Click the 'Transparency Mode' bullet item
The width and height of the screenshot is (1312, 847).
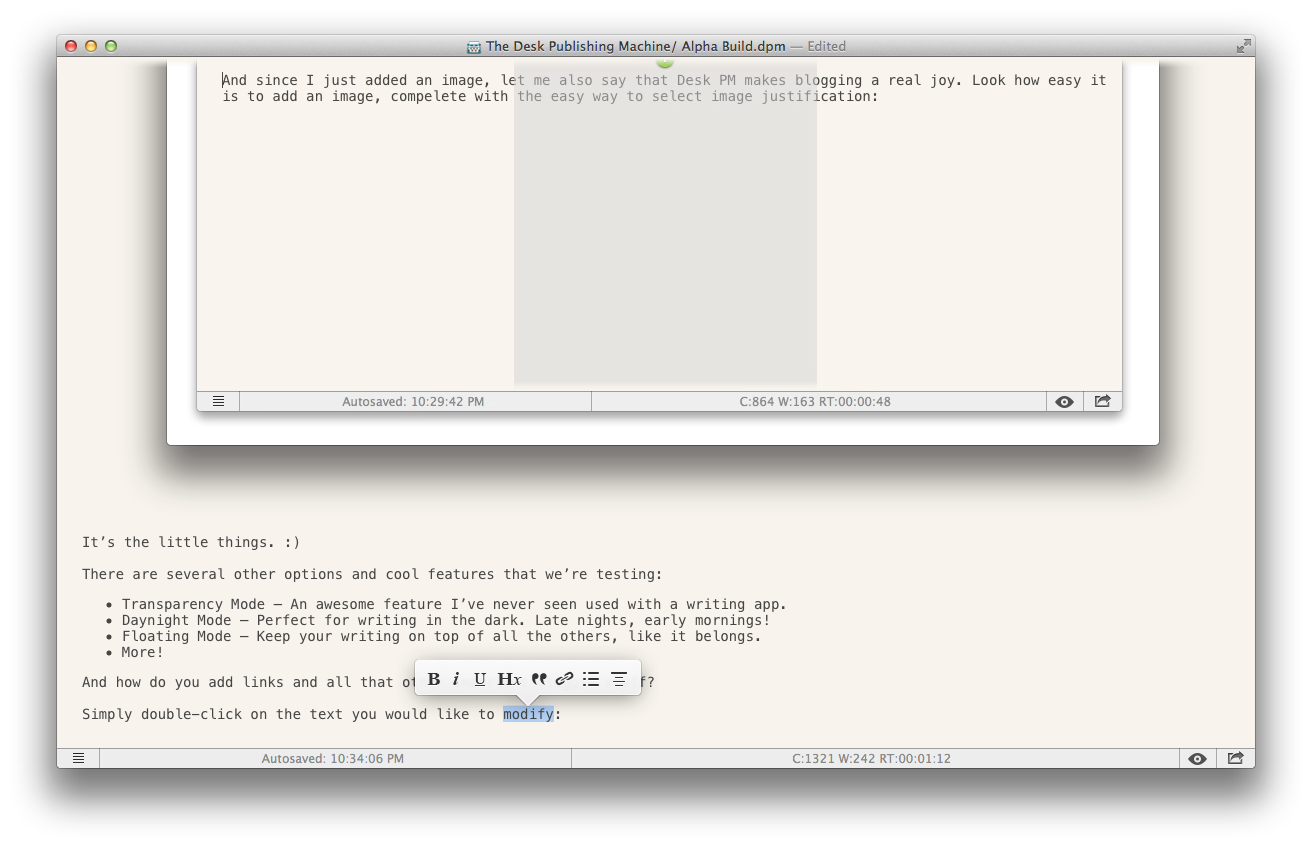point(454,604)
